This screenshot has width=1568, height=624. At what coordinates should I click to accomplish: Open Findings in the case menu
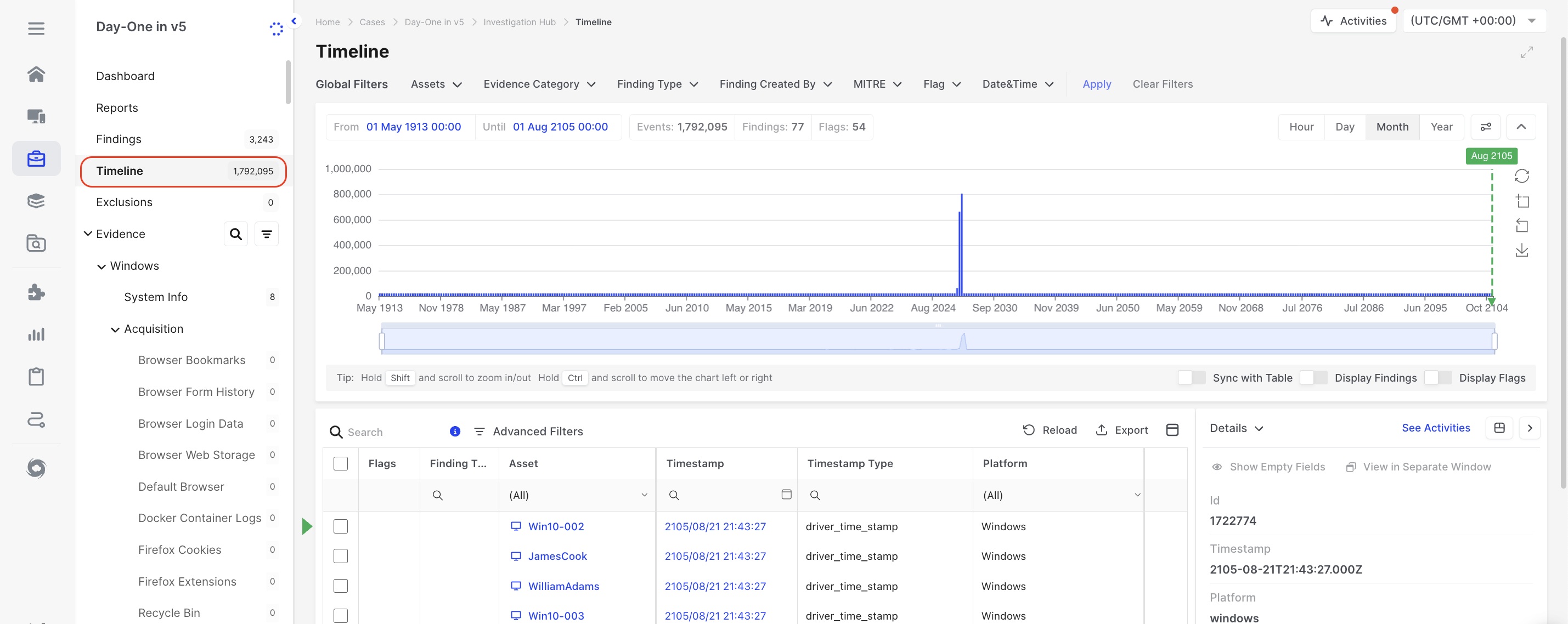119,139
